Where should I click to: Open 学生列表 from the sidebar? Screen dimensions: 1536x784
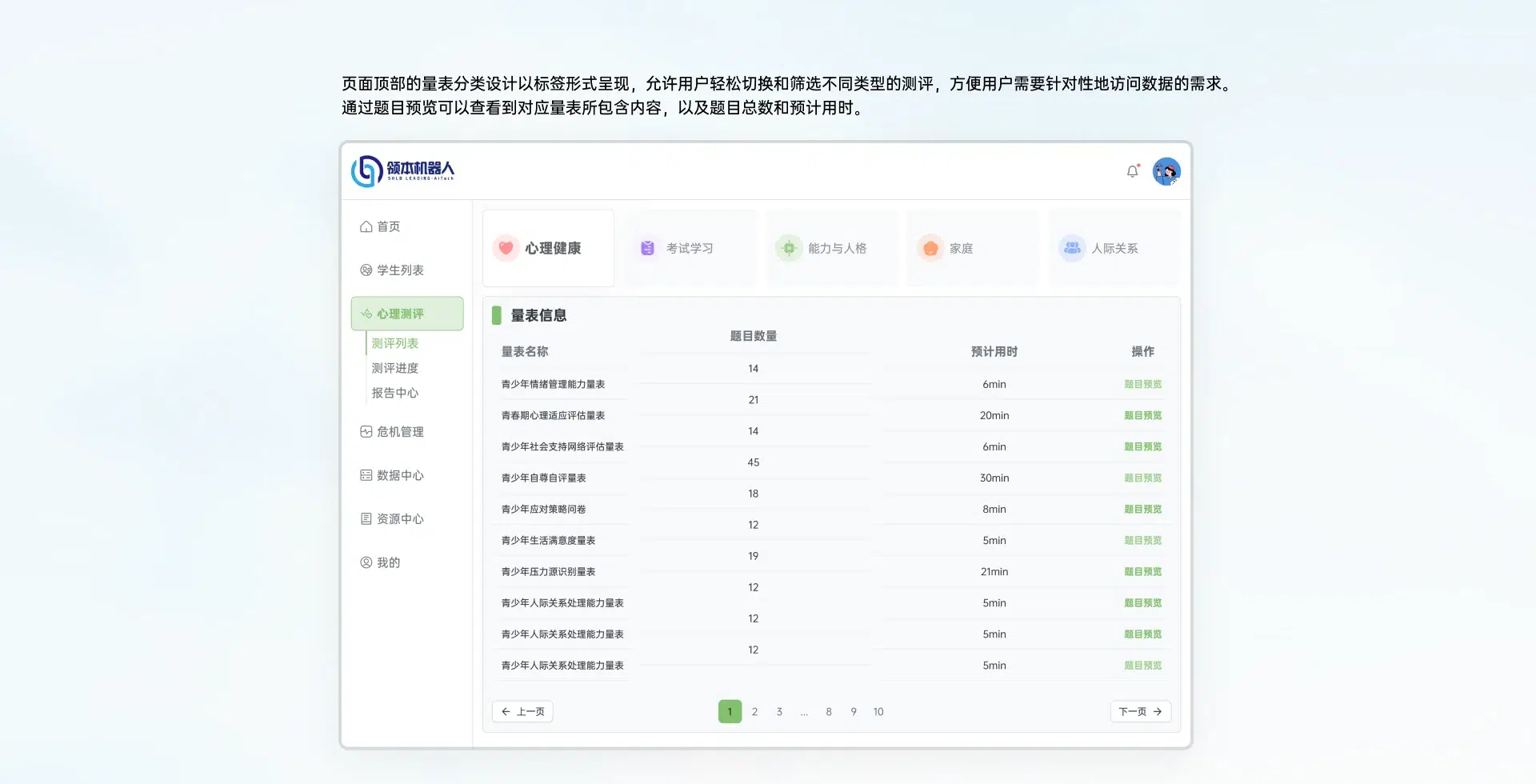tap(392, 270)
